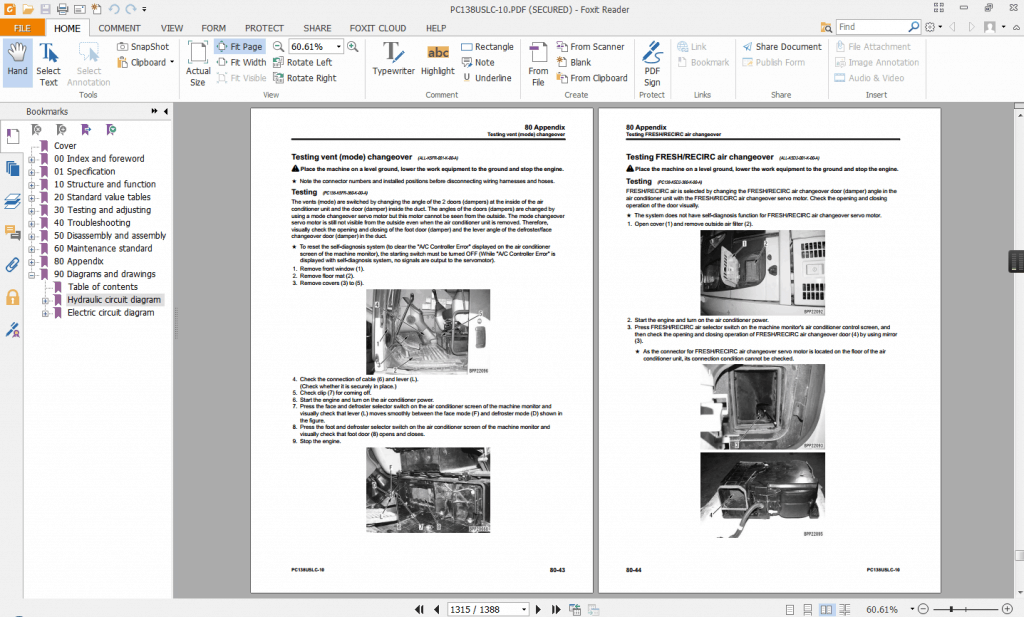The height and width of the screenshot is (617, 1024).
Task: Go to 30 Testing and adjusting bookmark
Action: pos(103,210)
